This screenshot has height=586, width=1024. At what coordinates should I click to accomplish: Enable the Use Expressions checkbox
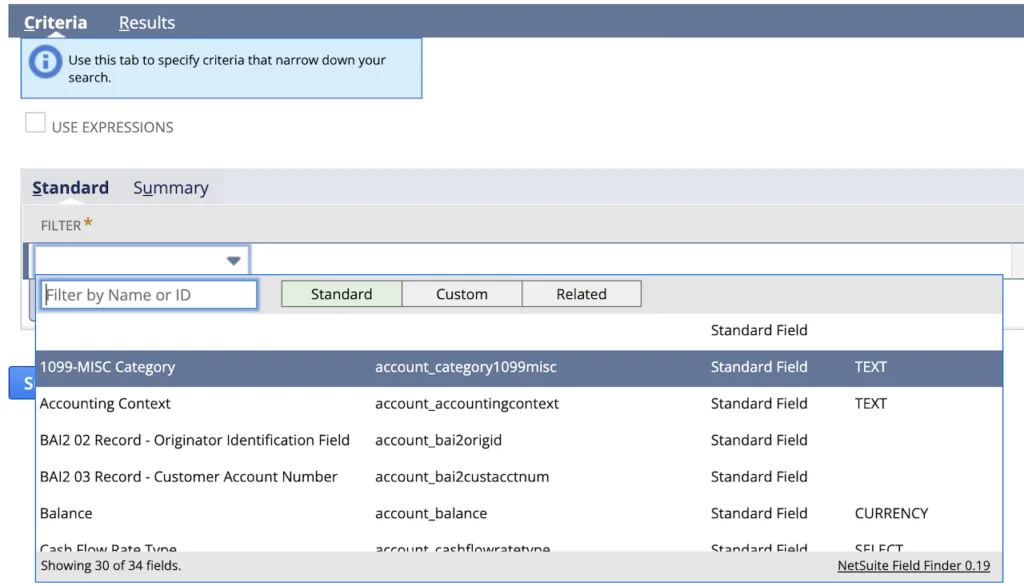click(35, 122)
